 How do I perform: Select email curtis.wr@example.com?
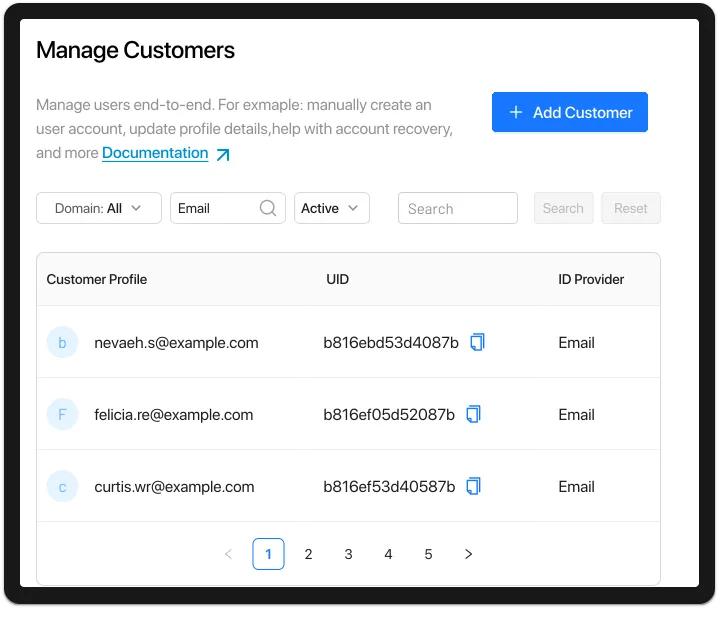174,487
